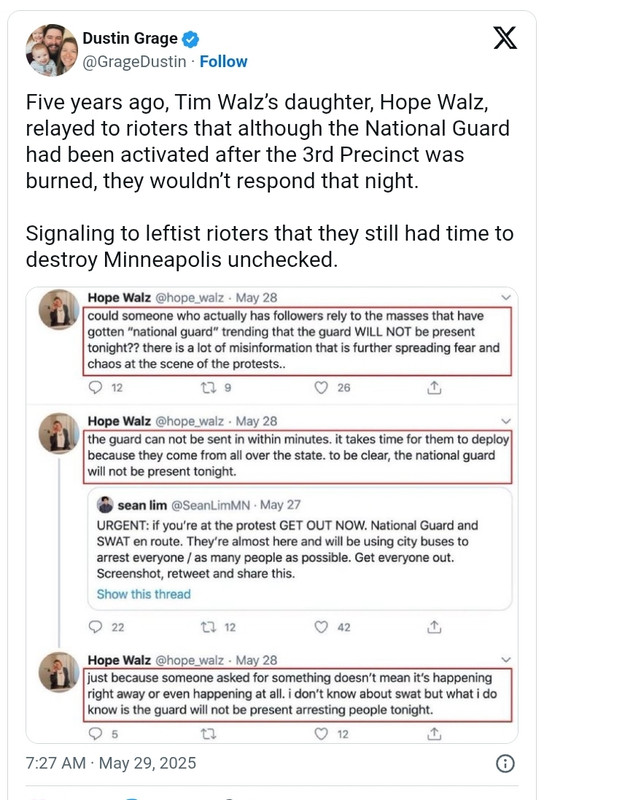Screen dimensions: 625x800
Task: Click the tweet info circle icon
Action: pos(505,763)
